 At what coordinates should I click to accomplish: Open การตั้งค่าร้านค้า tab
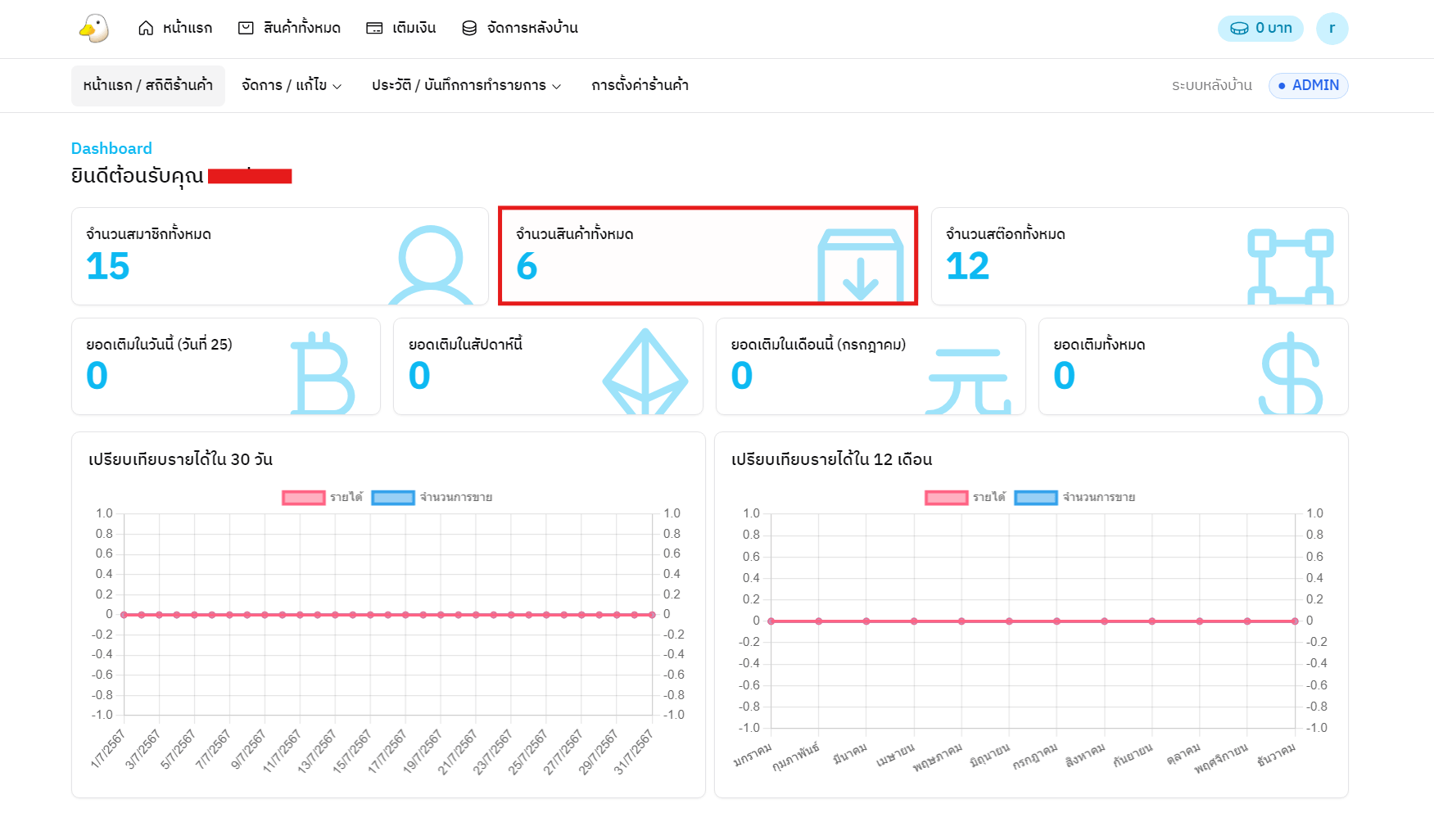click(640, 85)
